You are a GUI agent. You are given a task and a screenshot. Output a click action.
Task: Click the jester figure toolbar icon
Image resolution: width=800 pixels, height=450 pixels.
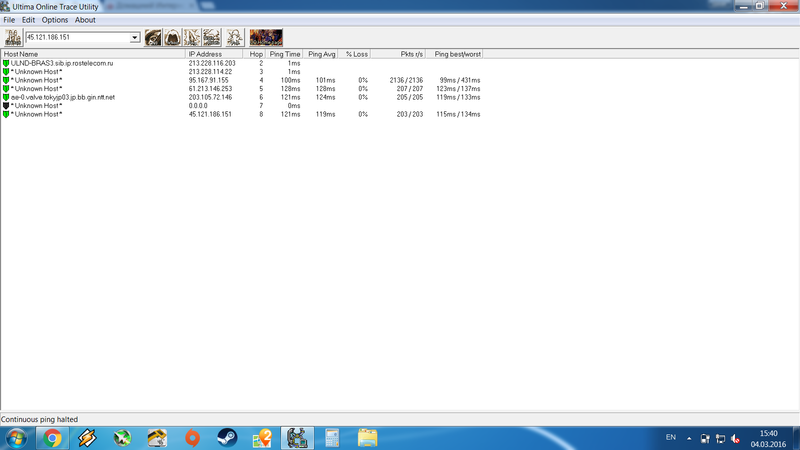point(235,37)
